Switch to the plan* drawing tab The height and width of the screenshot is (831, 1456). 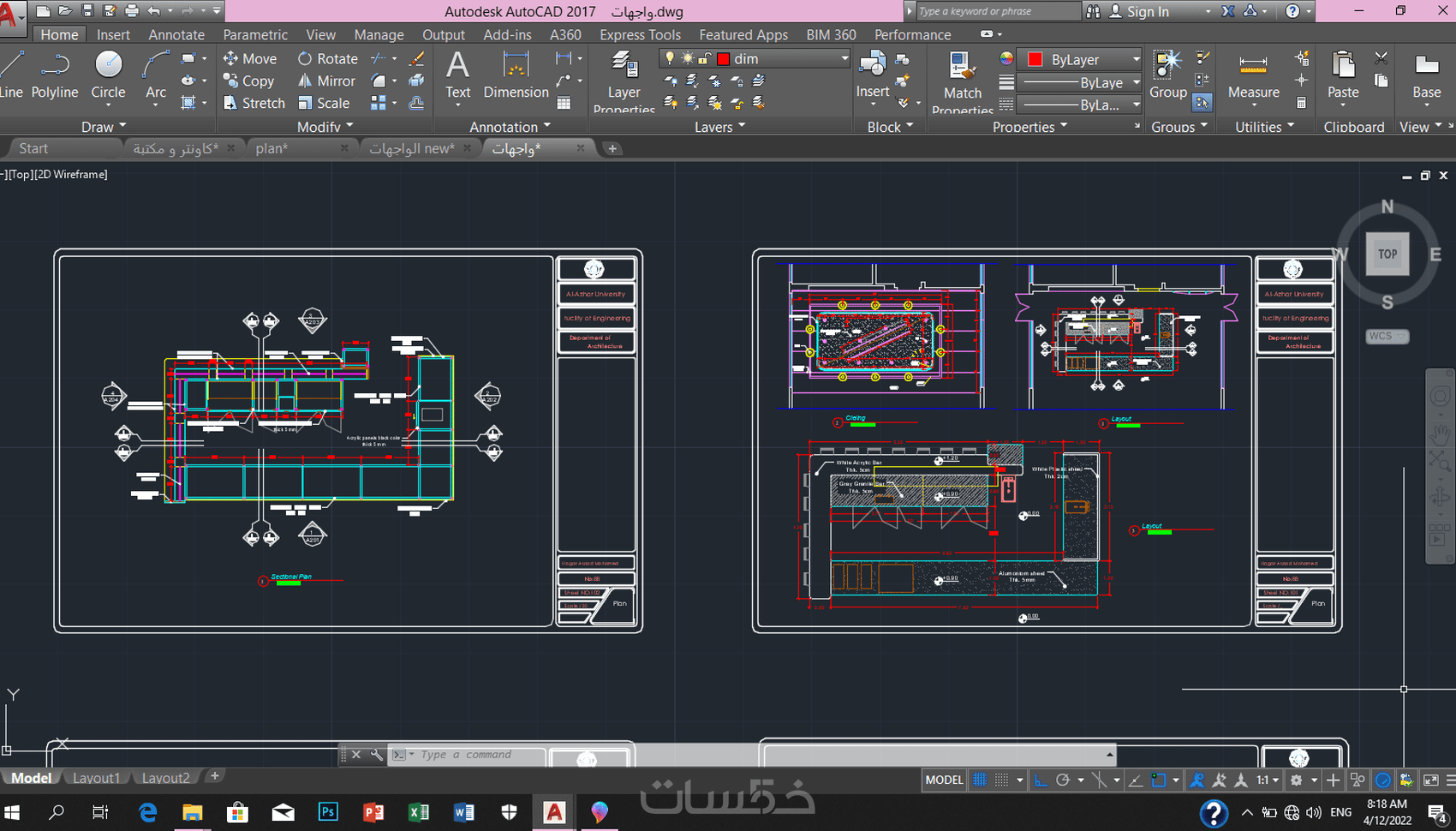(272, 148)
